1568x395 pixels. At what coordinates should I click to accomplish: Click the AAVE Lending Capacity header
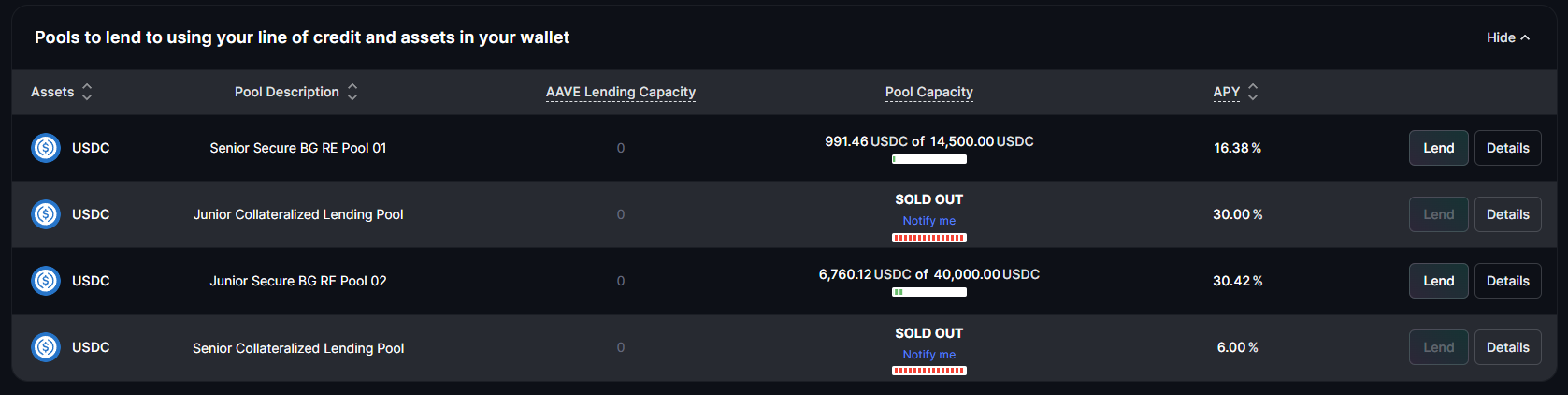click(x=621, y=92)
